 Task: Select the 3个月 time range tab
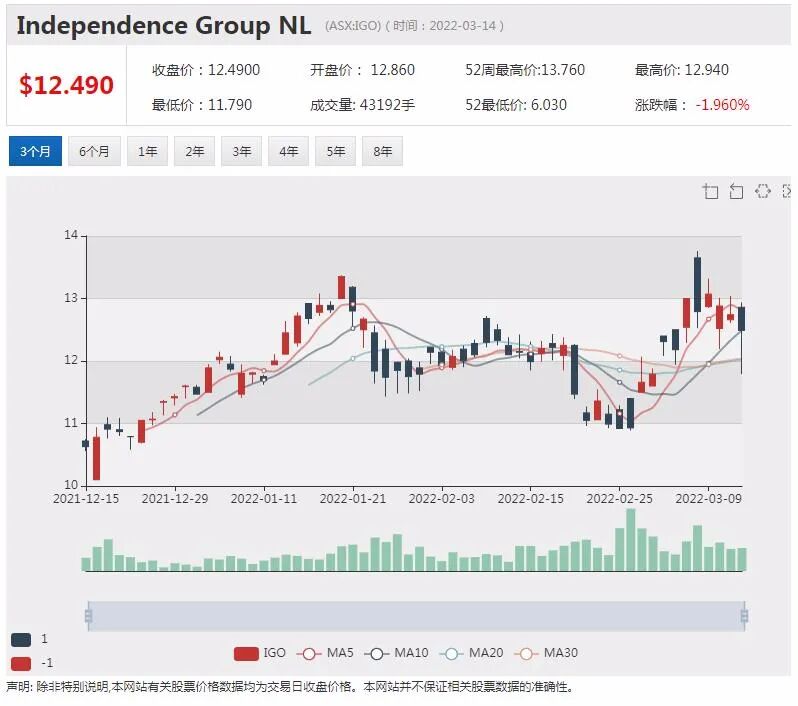coord(35,151)
